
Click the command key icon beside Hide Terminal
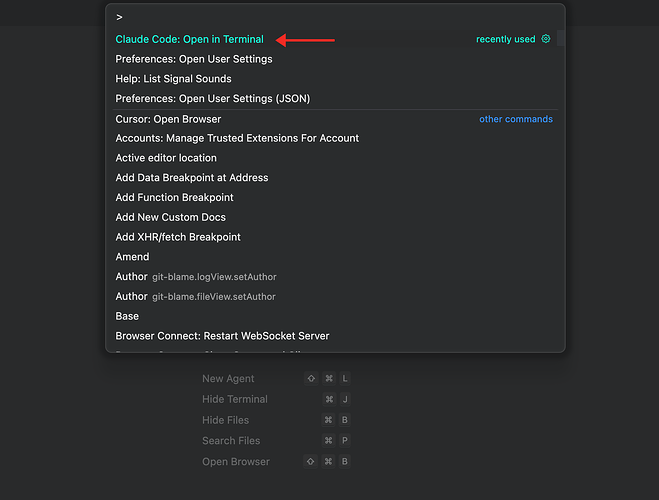point(329,399)
